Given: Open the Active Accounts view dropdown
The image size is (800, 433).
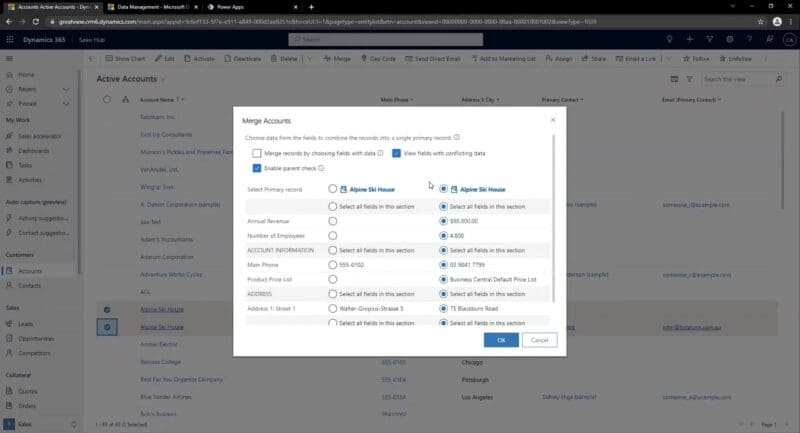Looking at the screenshot, I should [x=163, y=80].
